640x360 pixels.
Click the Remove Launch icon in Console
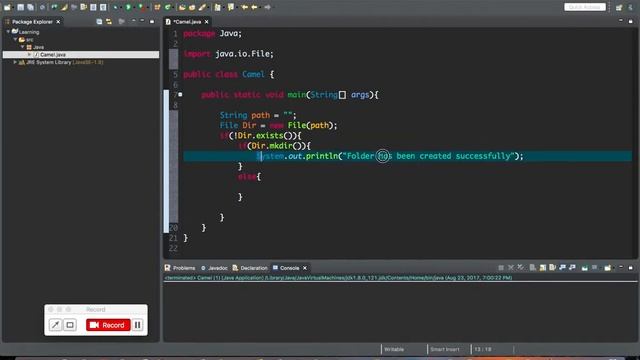(511, 268)
